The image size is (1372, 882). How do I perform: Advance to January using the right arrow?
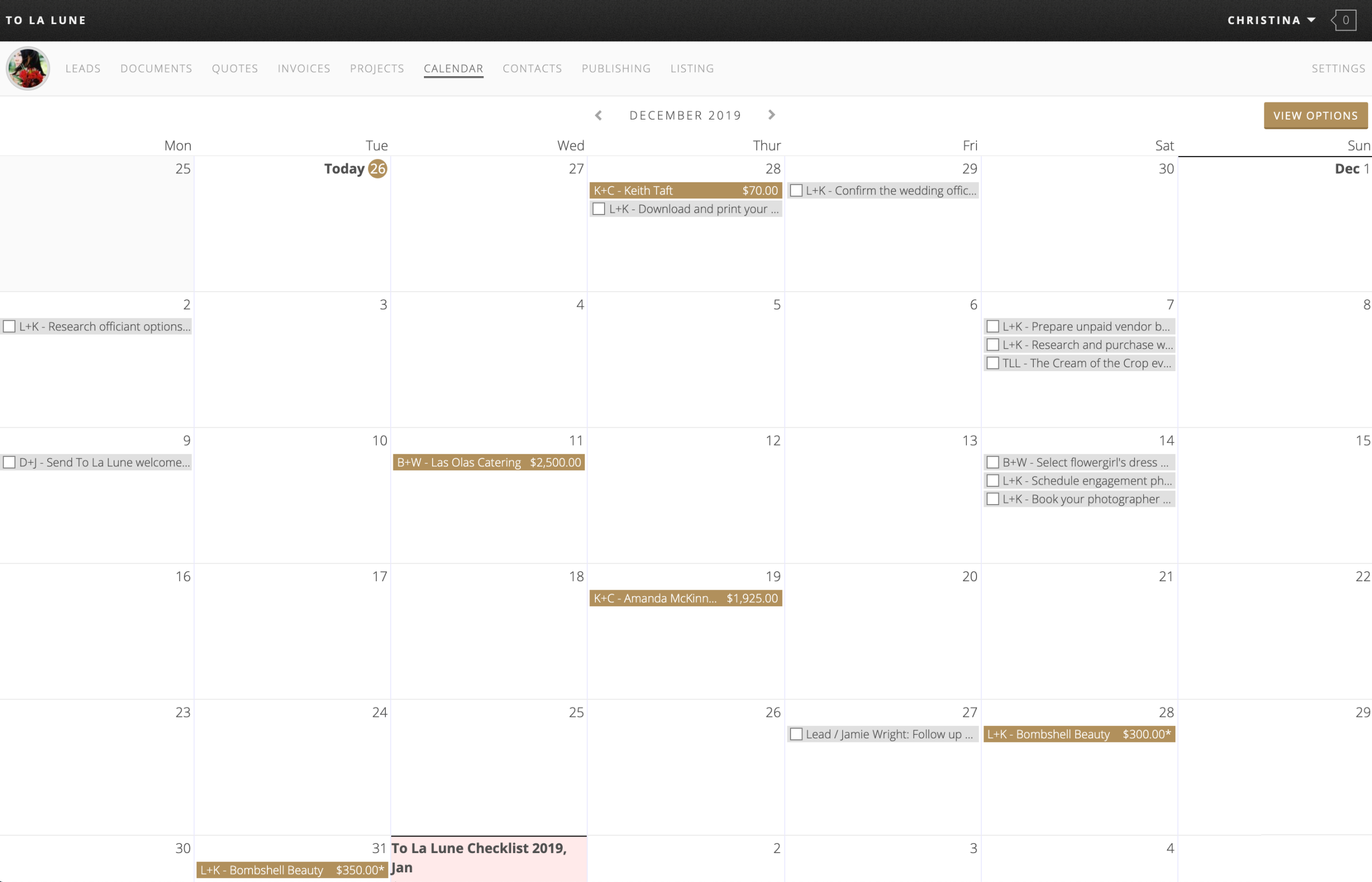772,115
